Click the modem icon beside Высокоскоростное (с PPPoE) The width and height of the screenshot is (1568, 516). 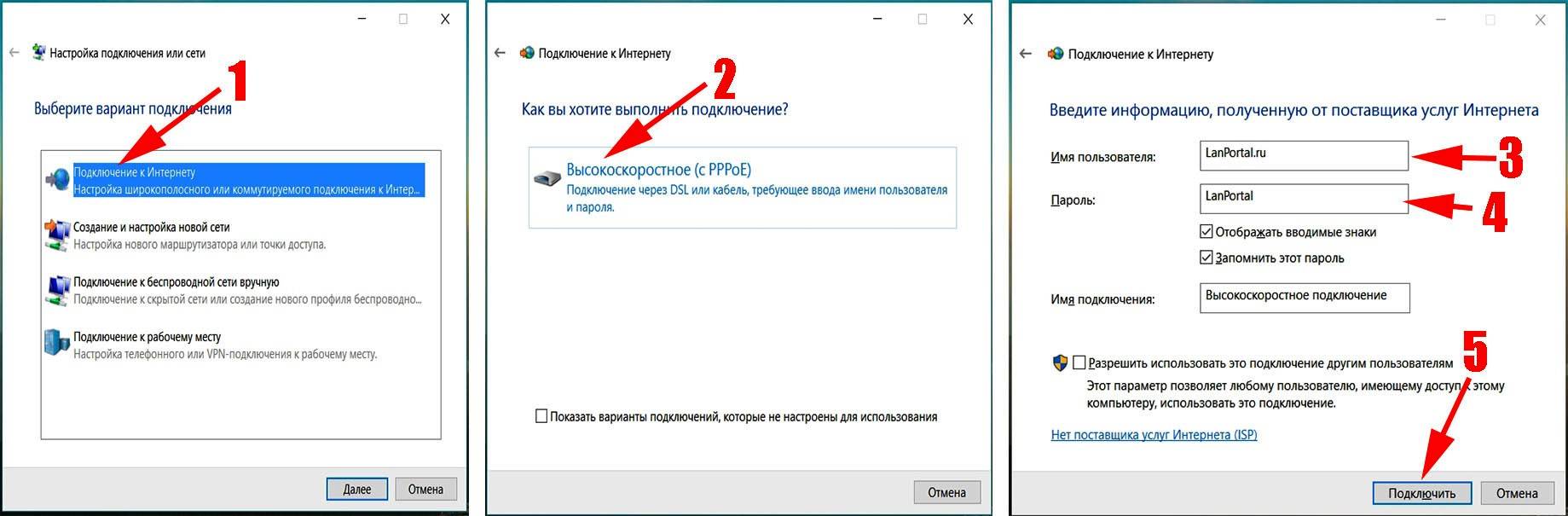[547, 178]
